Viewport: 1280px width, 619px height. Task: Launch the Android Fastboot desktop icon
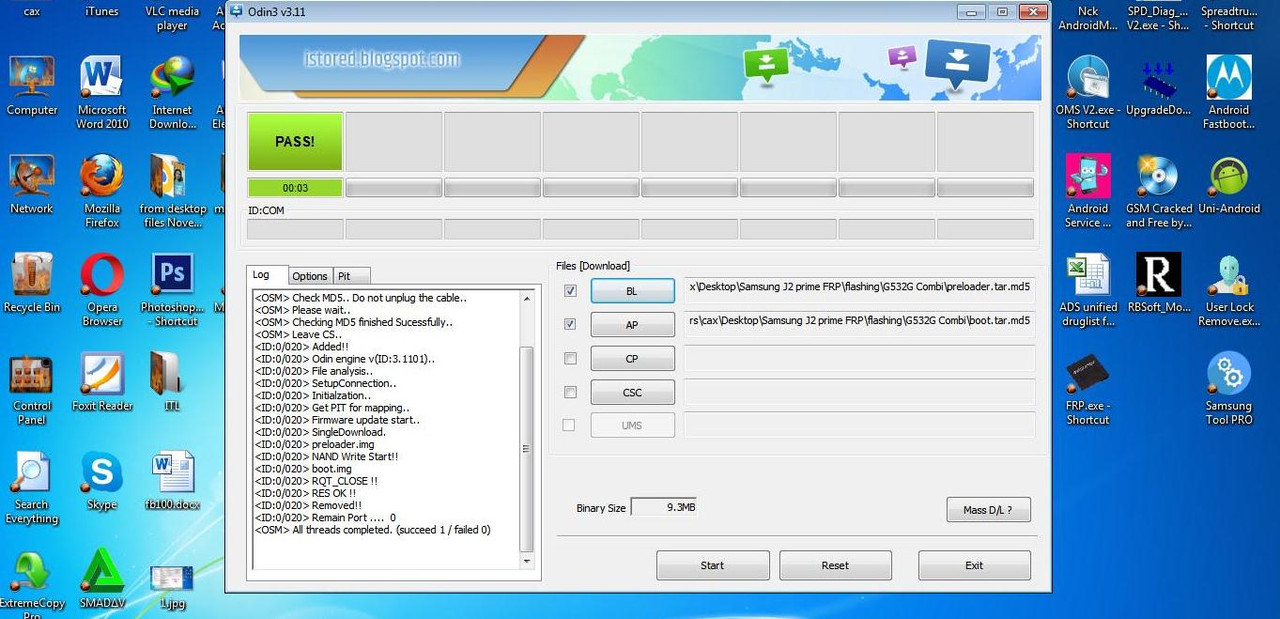coord(1229,92)
